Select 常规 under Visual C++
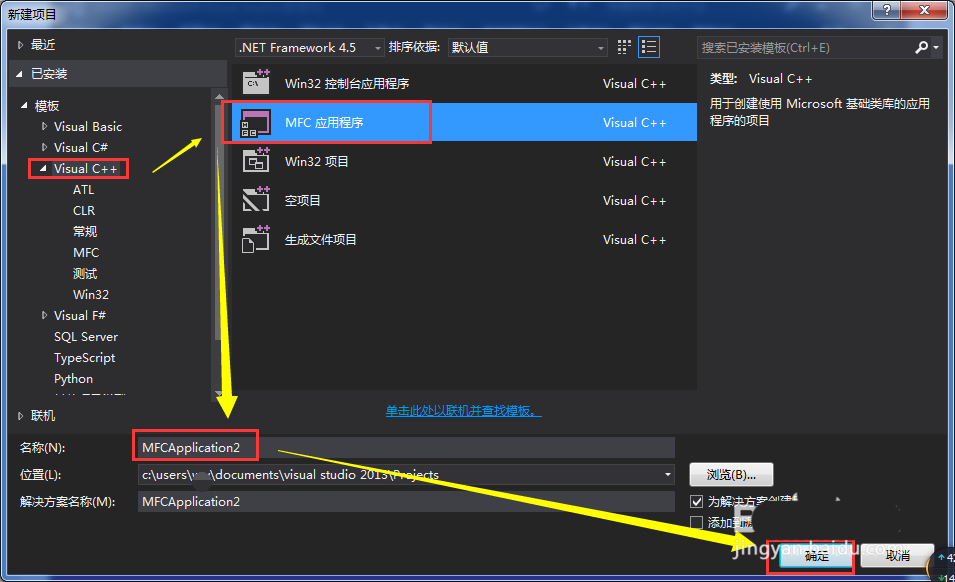The image size is (955, 582). [85, 231]
